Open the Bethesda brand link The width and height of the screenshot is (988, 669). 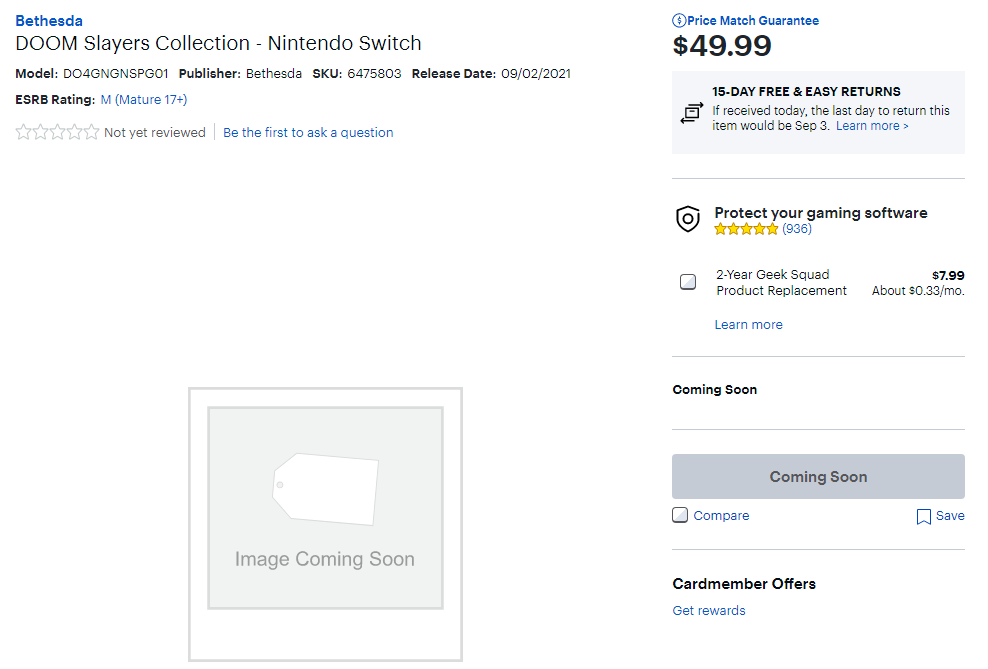coord(49,21)
